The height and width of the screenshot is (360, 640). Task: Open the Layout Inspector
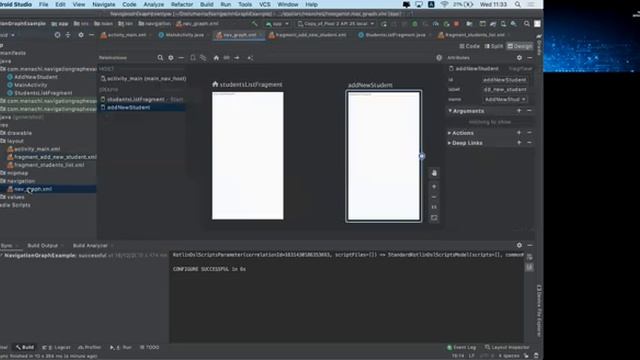pyautogui.click(x=506, y=347)
